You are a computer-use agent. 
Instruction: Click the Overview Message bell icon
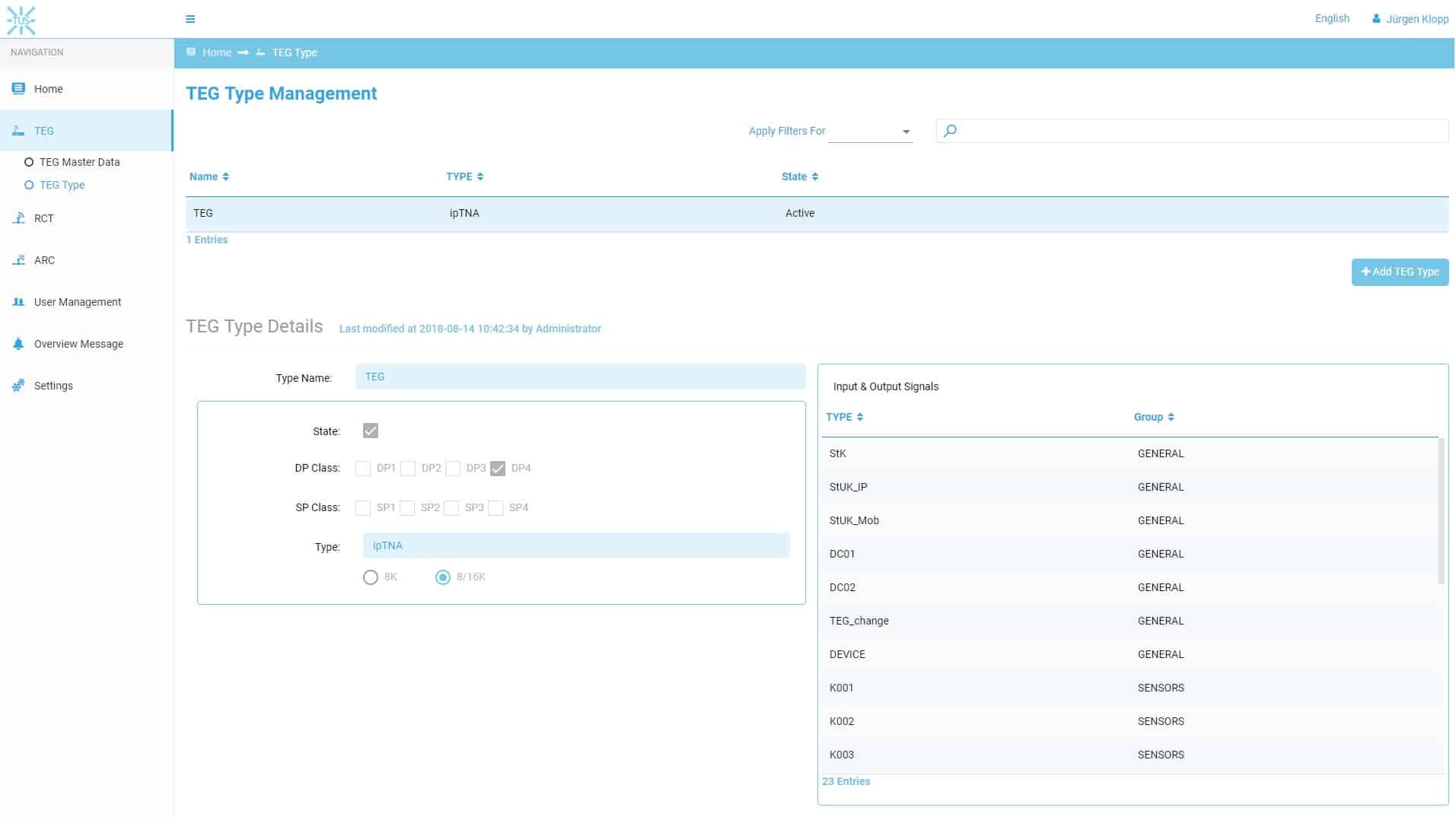pyautogui.click(x=19, y=344)
